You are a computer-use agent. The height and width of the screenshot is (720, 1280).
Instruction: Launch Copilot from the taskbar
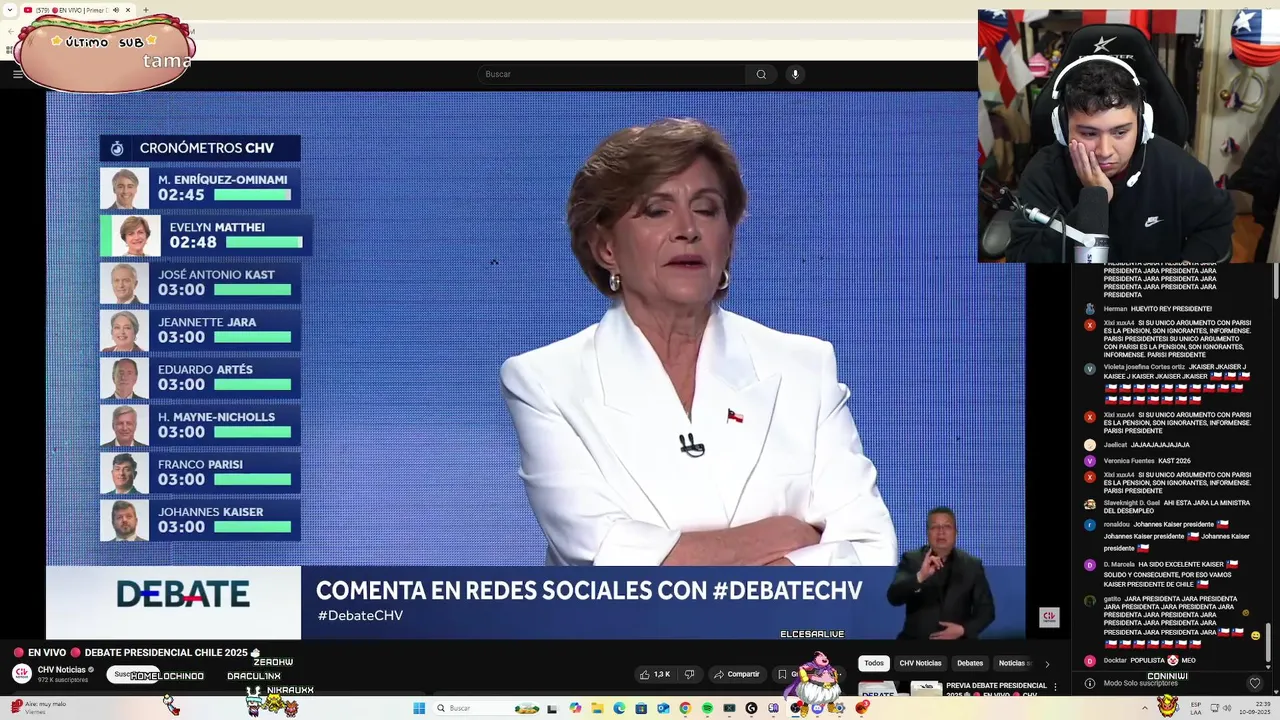coord(575,708)
